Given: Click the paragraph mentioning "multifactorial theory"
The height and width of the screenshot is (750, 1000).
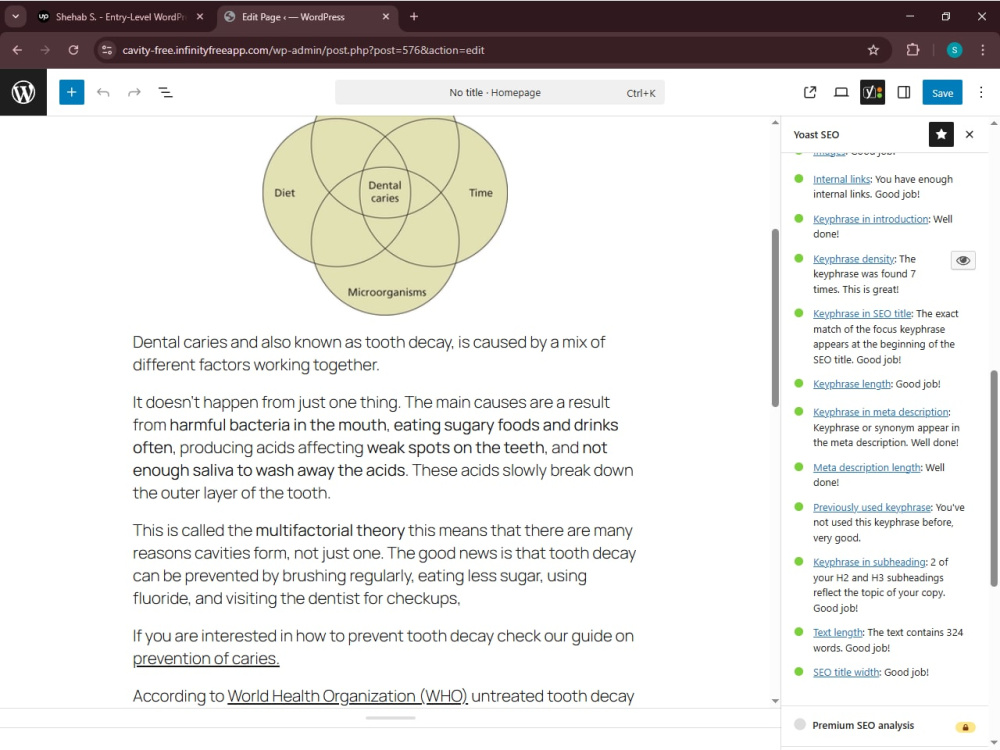Looking at the screenshot, I should coord(383,564).
